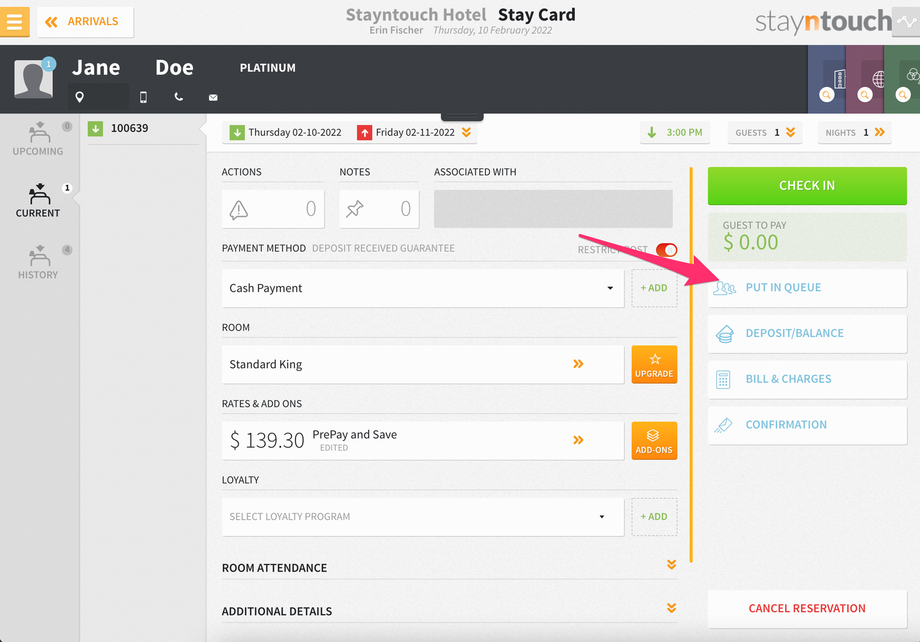Open Standard King room details

click(422, 364)
